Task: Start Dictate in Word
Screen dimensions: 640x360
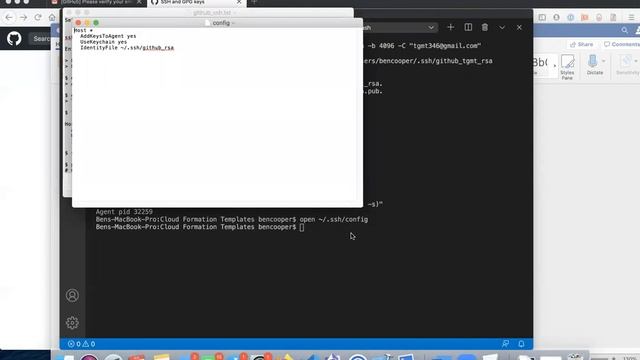Action: (593, 65)
